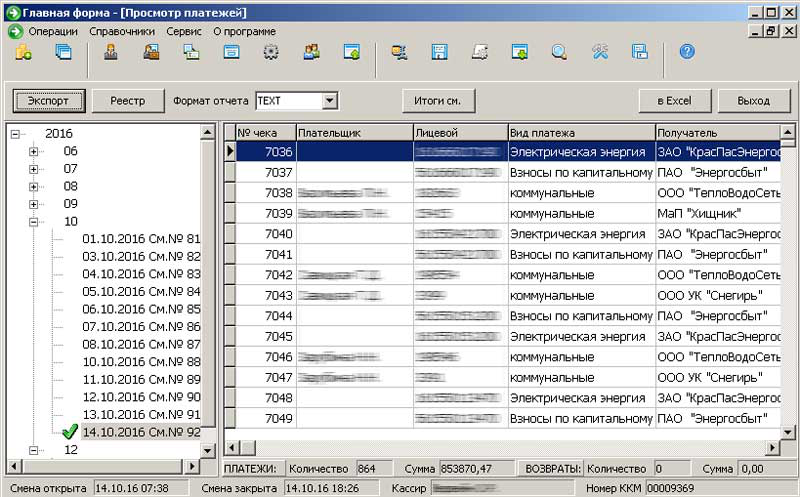
Task: Click the window with green up arrow icon
Action: click(x=352, y=53)
